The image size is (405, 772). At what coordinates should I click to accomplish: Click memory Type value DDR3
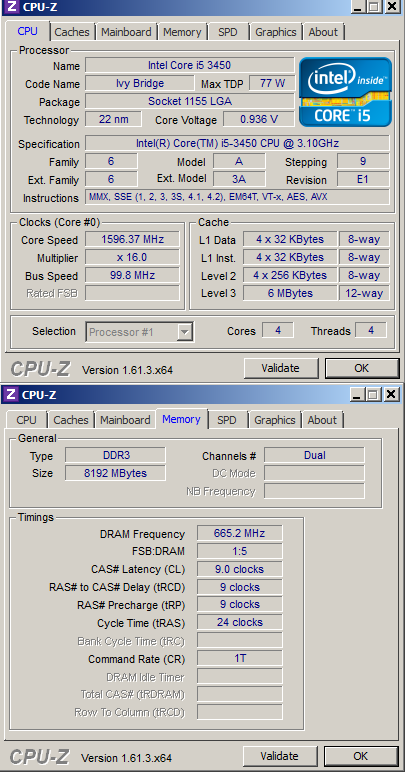coord(116,455)
